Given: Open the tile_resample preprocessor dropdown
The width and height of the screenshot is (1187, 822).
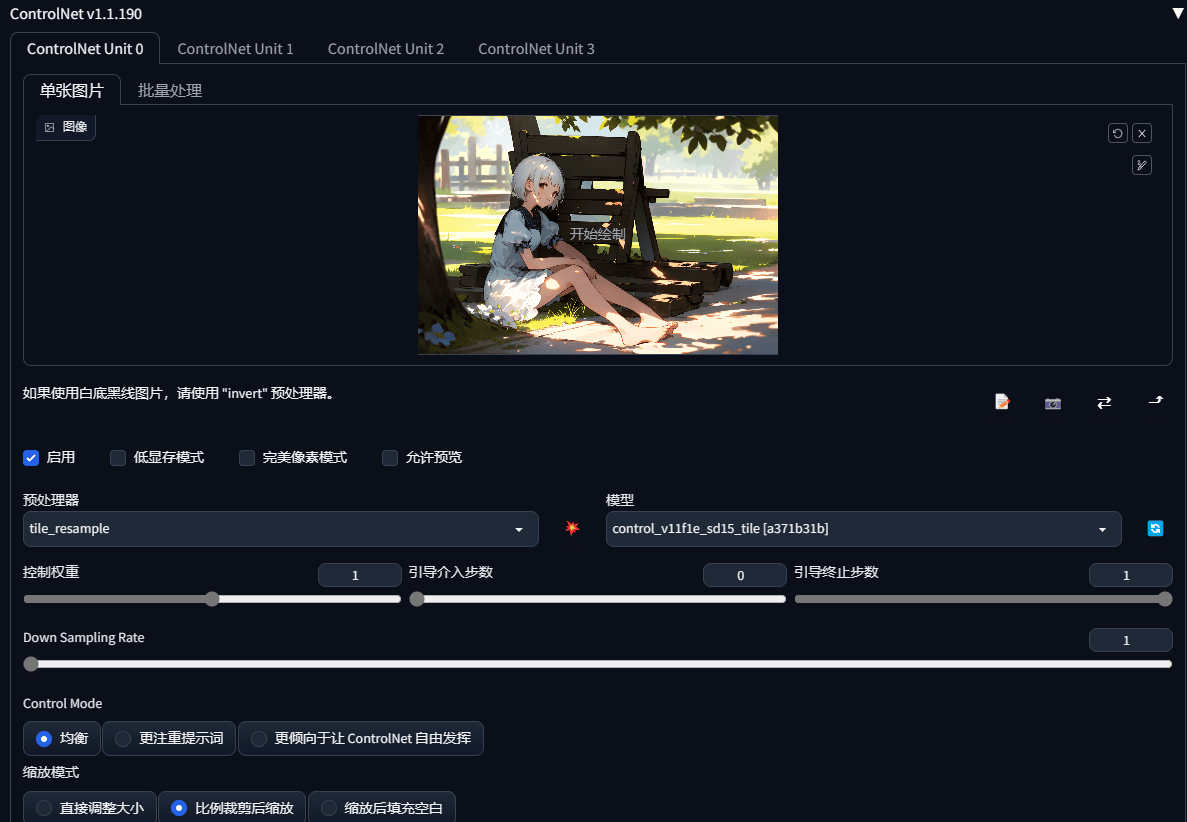Looking at the screenshot, I should tap(281, 529).
